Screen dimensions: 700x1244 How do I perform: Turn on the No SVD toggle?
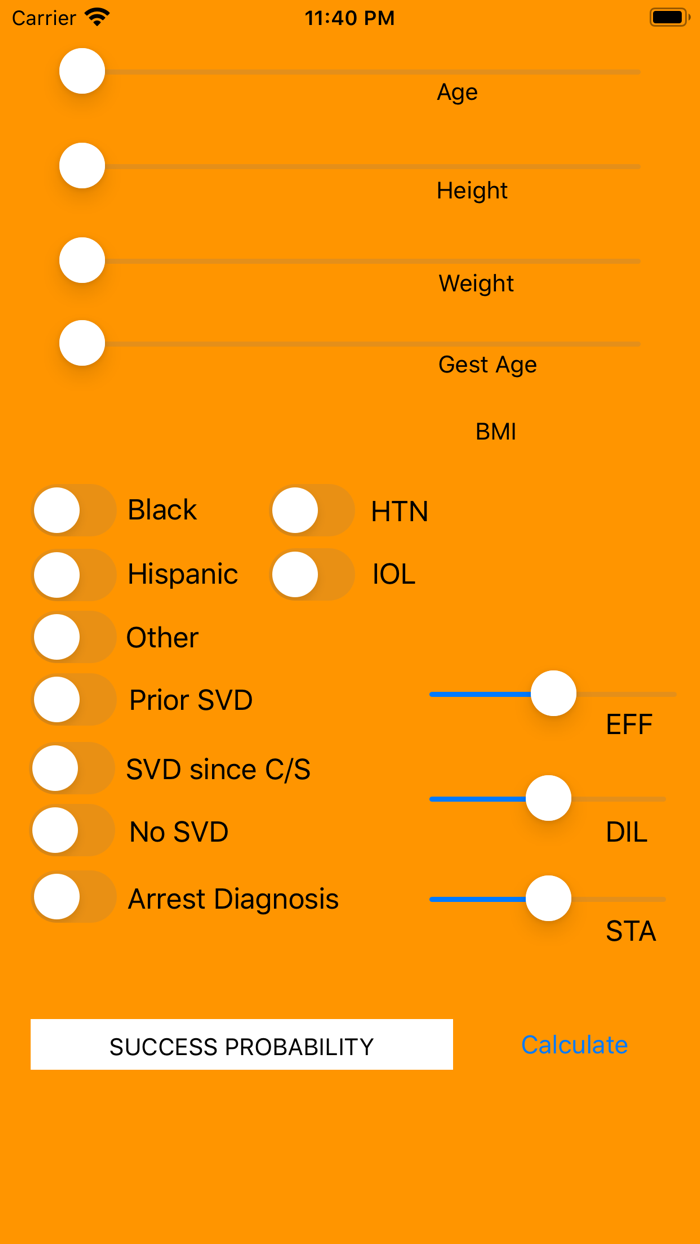pyautogui.click(x=72, y=830)
